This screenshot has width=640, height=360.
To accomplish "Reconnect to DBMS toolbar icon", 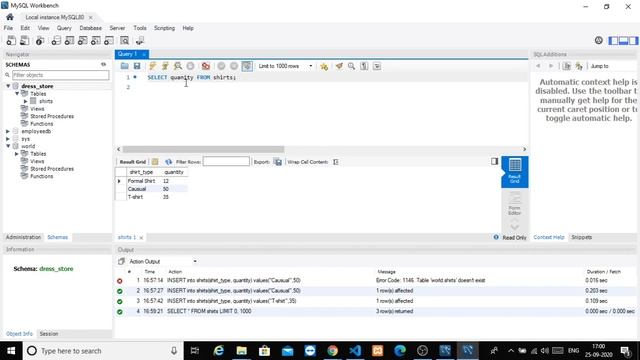I will pyautogui.click(x=140, y=40).
